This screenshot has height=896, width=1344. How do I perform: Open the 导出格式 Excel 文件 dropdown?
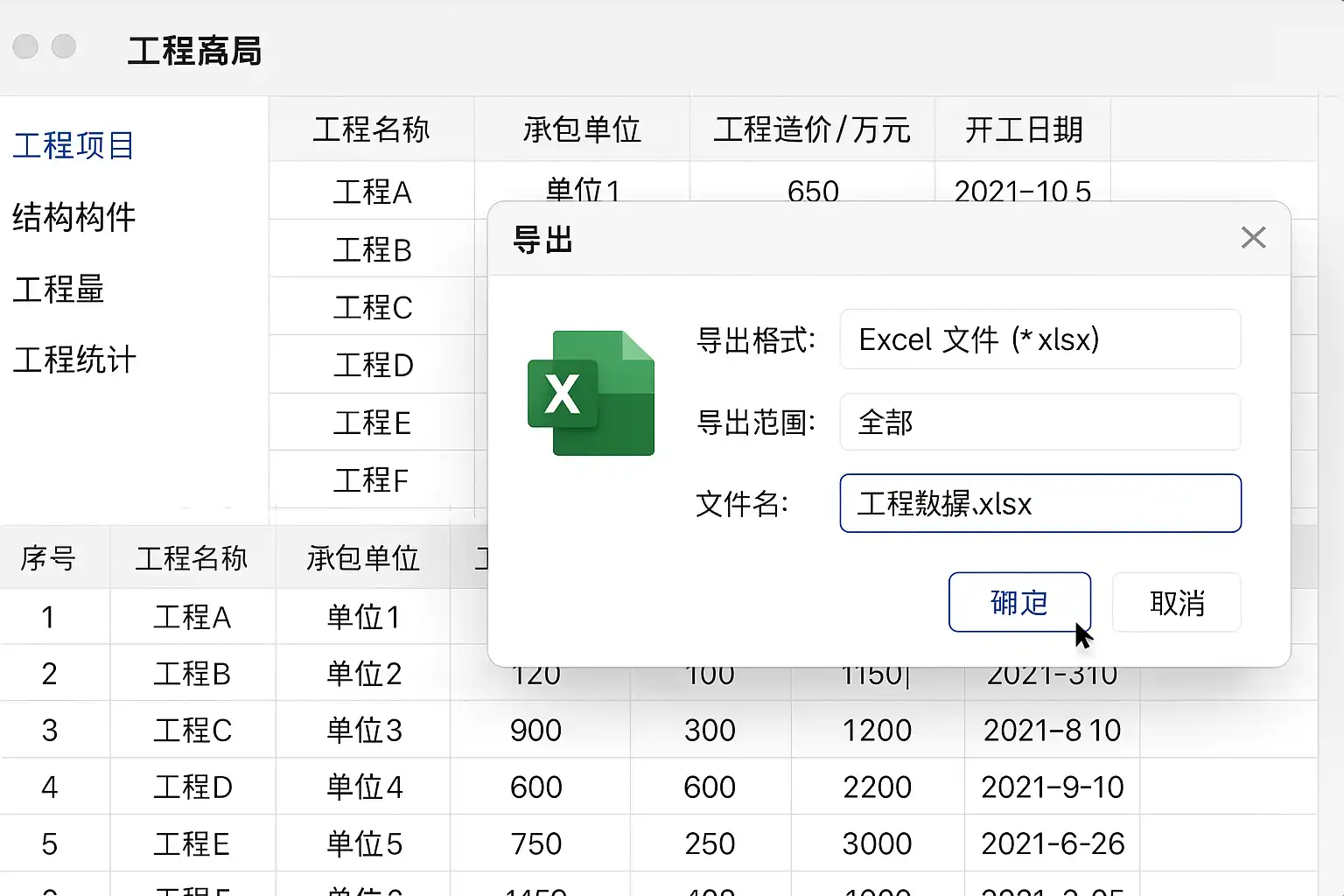(x=1039, y=339)
